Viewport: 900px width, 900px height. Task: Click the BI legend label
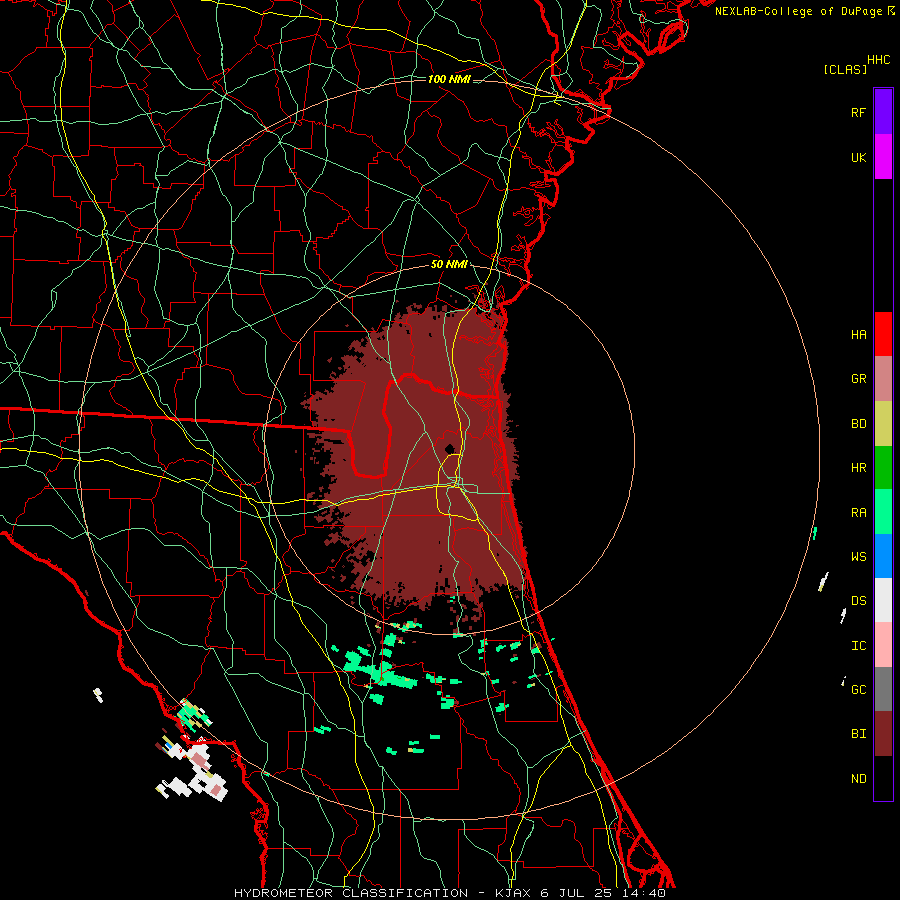[858, 734]
